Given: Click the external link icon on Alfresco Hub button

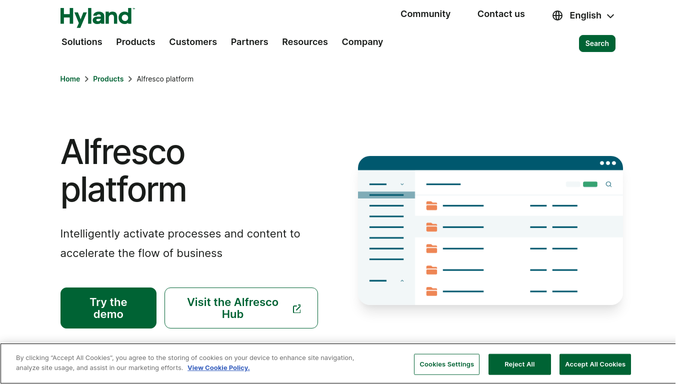Looking at the screenshot, I should pyautogui.click(x=297, y=309).
